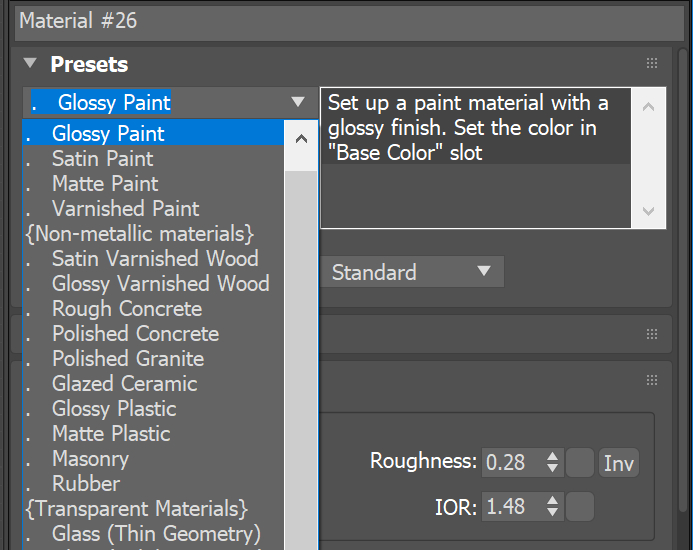The image size is (693, 550).
Task: Pick the Matte Plastic preset
Action: tap(153, 433)
